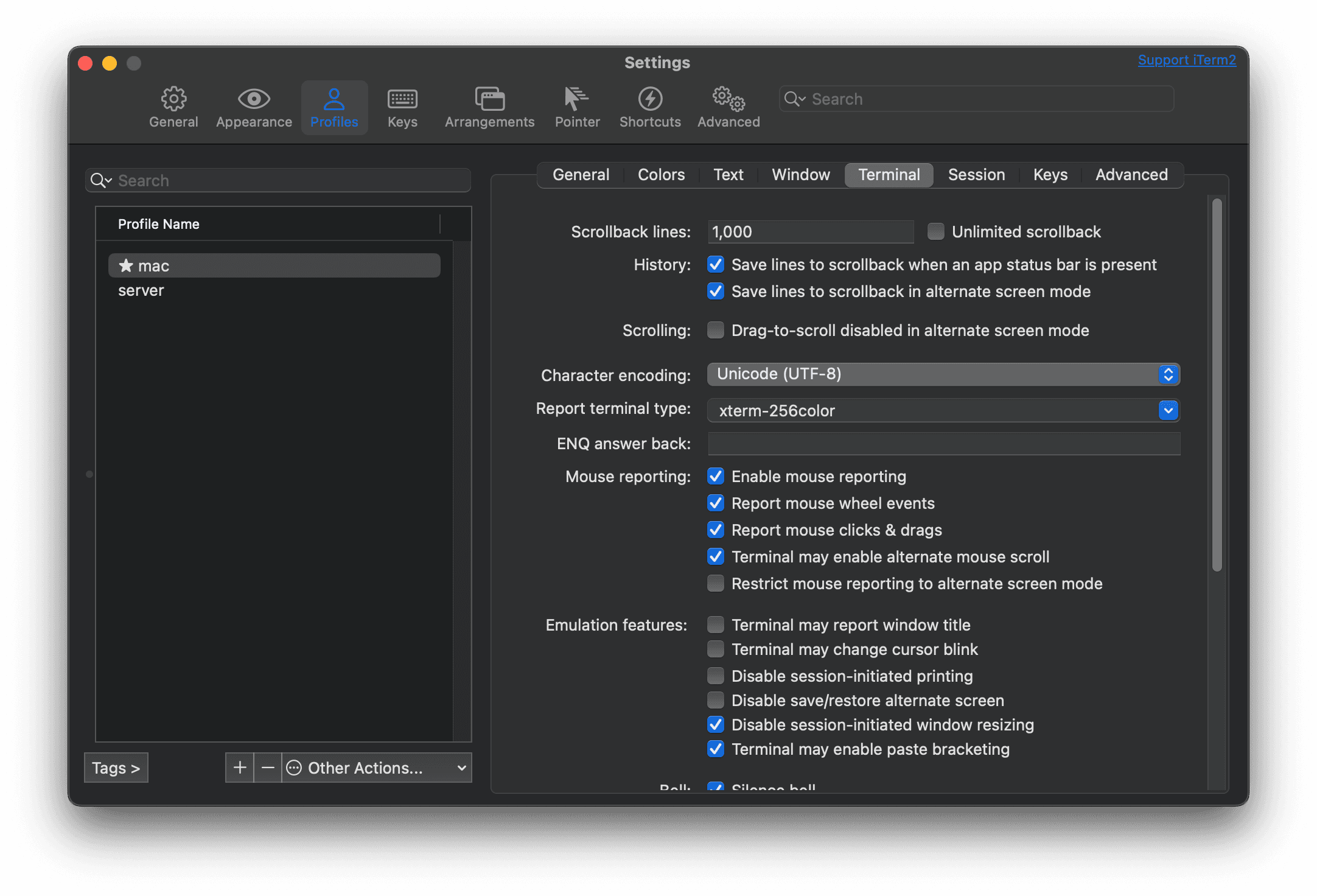Open Appearance settings eye icon
The height and width of the screenshot is (896, 1317).
pos(254,99)
